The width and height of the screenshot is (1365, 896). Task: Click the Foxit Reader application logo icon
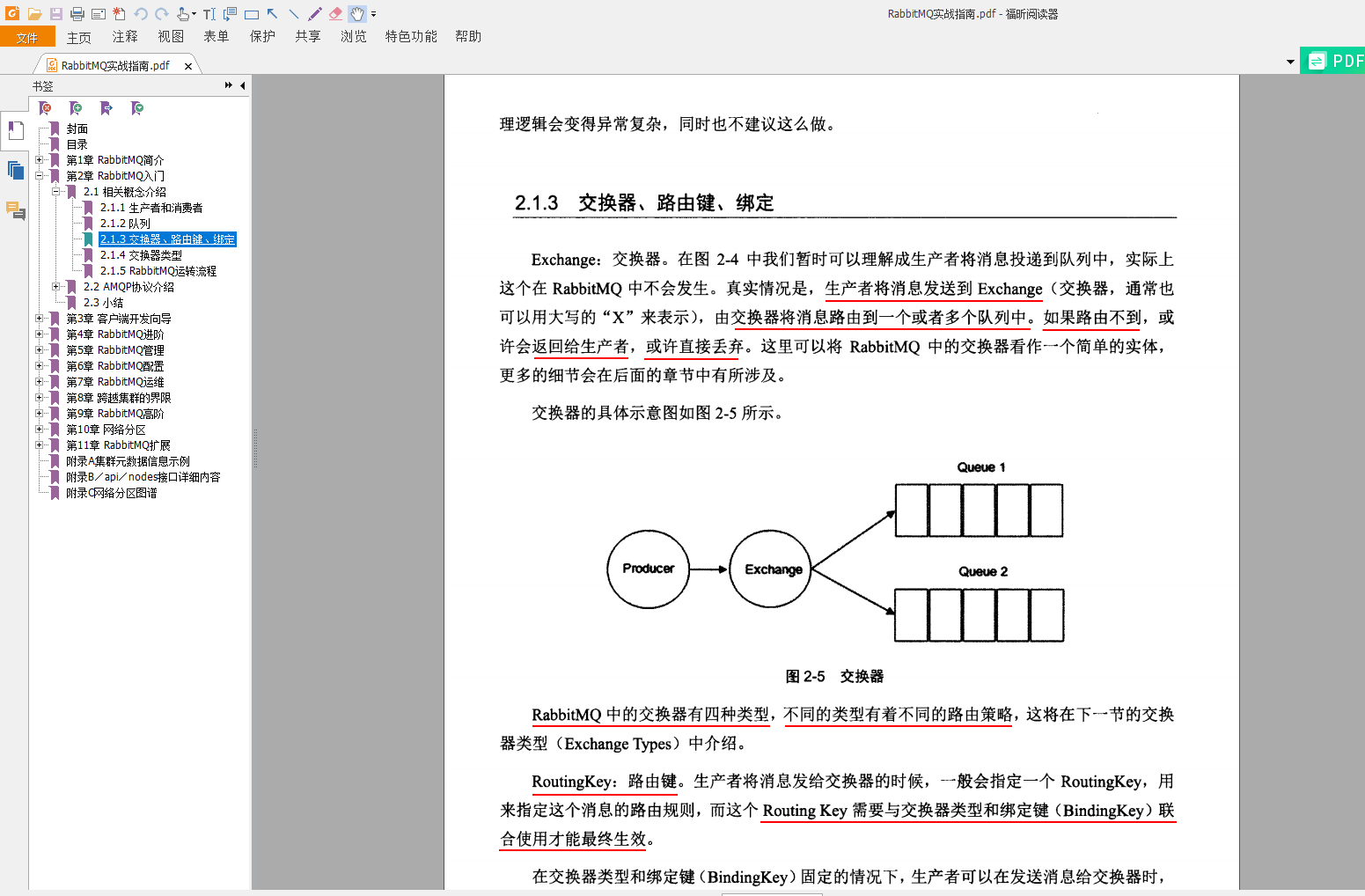[12, 13]
